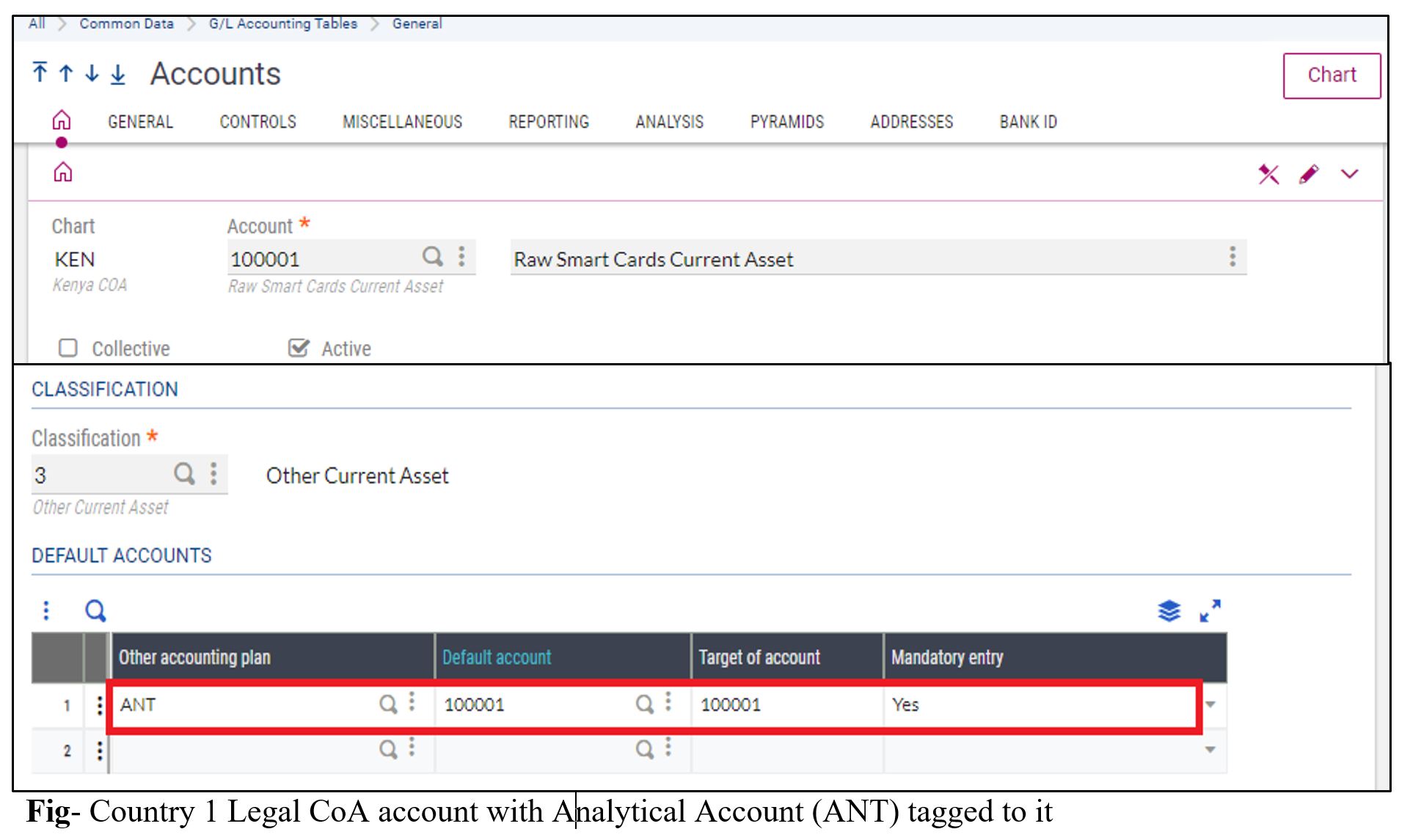Viewport: 1410px width, 840px height.
Task: Collapse the header section with the chevron
Action: coord(1350,175)
